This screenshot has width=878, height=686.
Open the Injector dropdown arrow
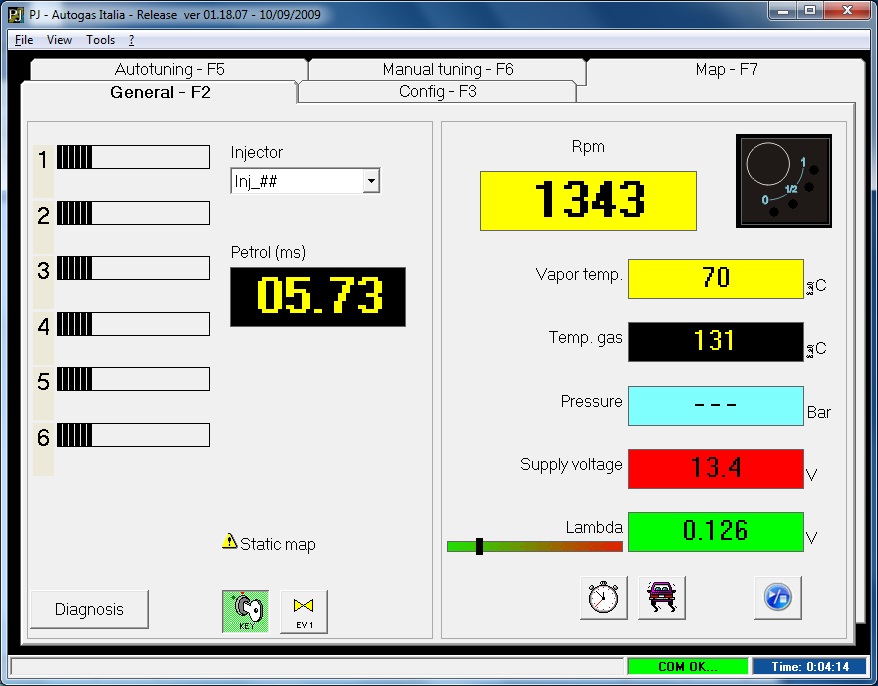tap(371, 181)
